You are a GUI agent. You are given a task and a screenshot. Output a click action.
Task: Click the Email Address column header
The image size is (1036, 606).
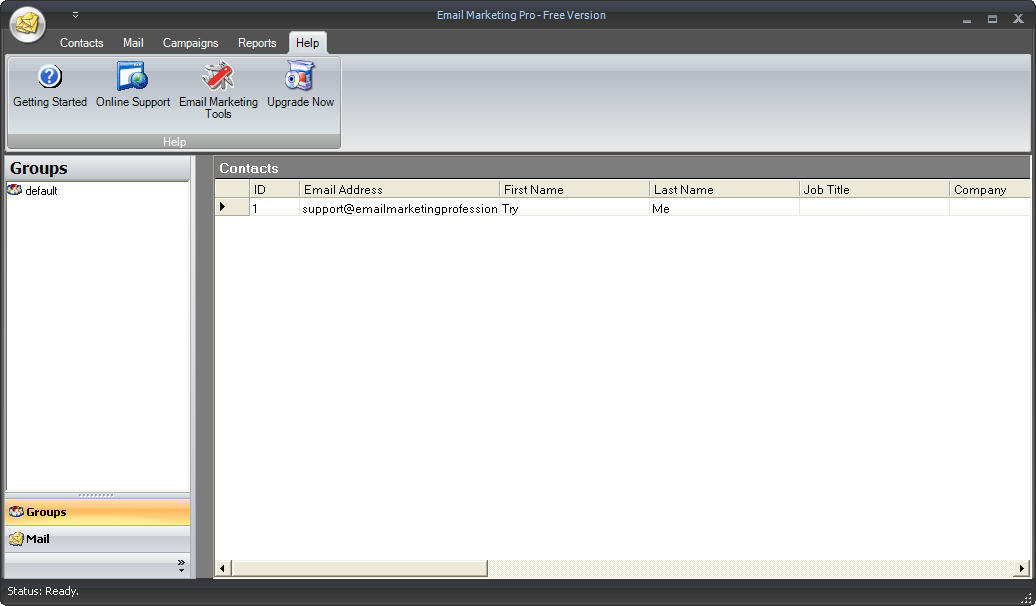[399, 189]
